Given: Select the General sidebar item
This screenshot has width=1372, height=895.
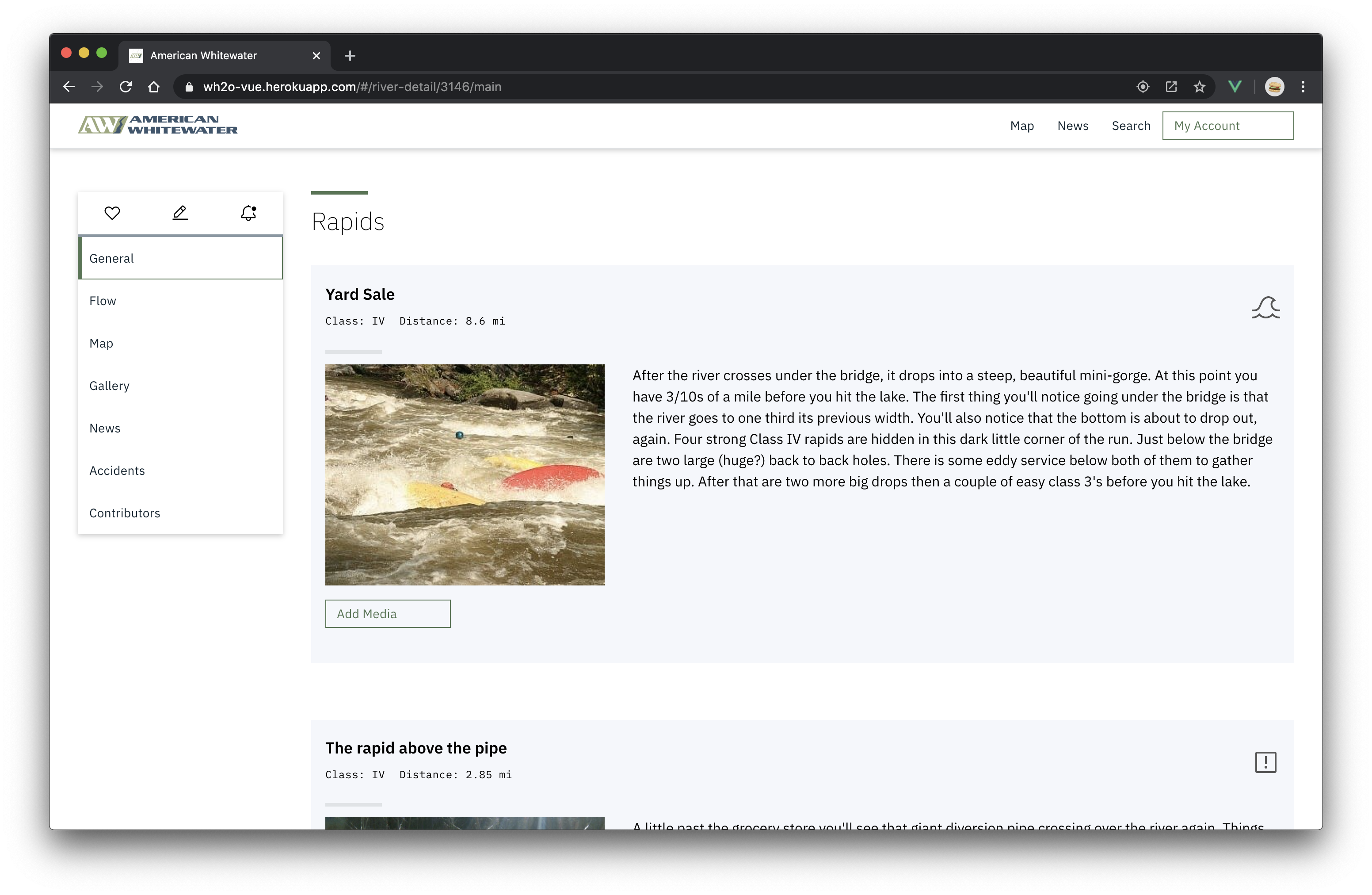Looking at the screenshot, I should (180, 258).
